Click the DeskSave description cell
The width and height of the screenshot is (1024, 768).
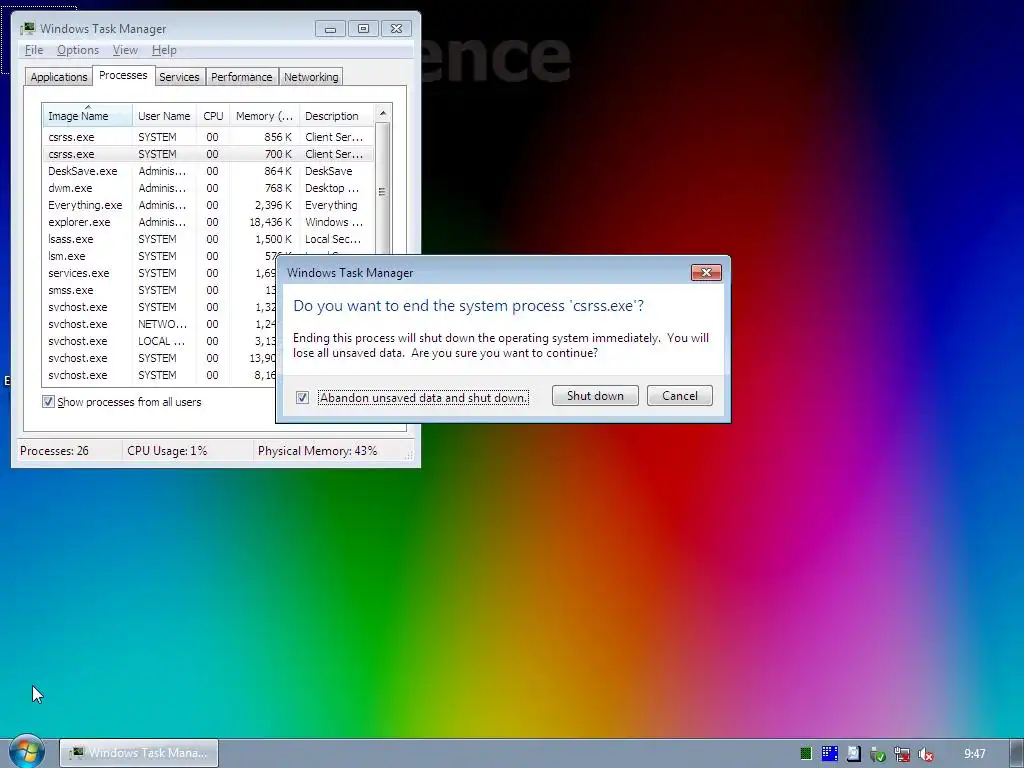pos(328,171)
